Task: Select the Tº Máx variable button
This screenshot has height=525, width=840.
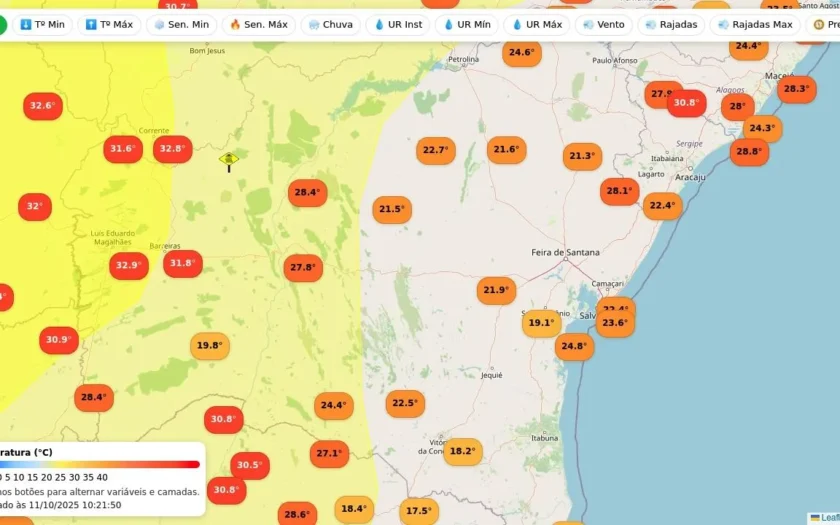Action: [x=109, y=25]
